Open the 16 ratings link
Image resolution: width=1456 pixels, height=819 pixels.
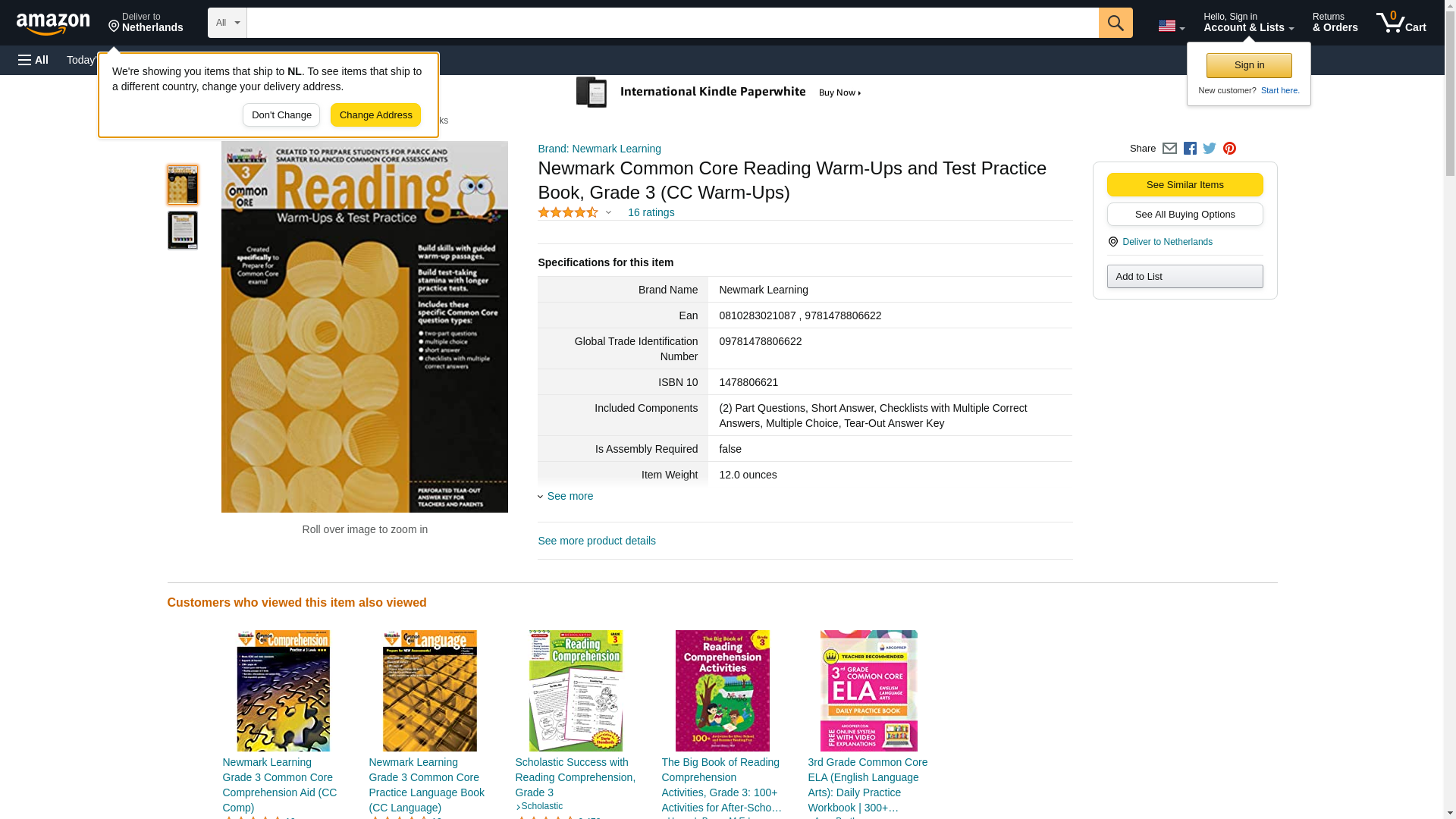pos(651,213)
